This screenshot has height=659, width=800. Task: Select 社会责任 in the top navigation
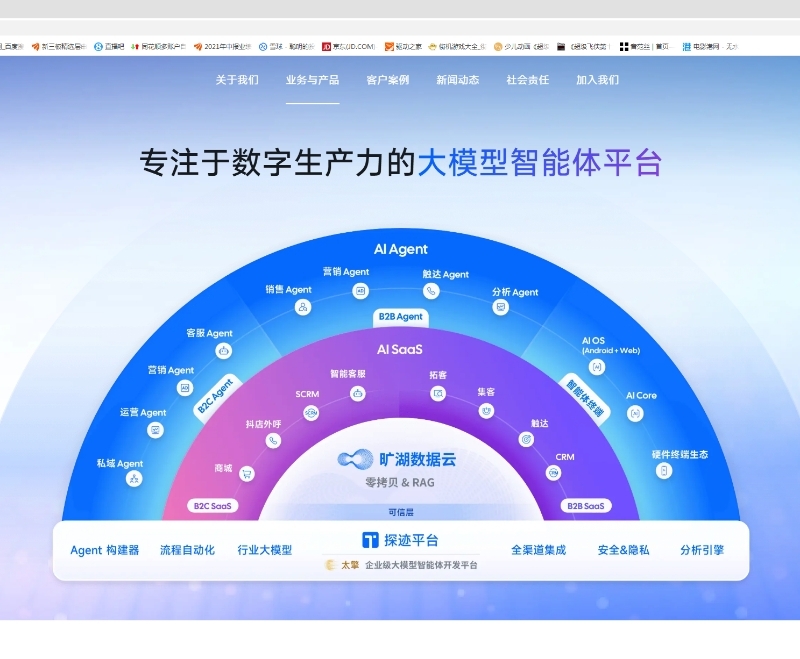coord(528,80)
